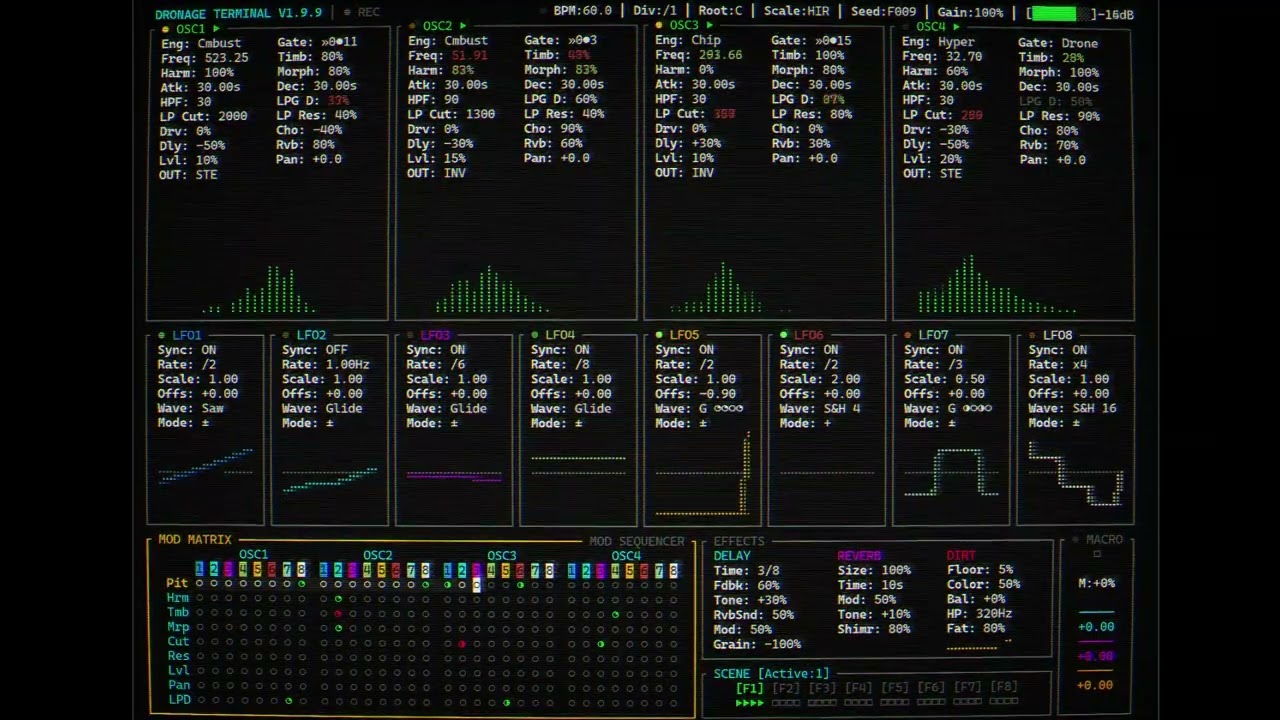Activate scene F1

pos(750,688)
